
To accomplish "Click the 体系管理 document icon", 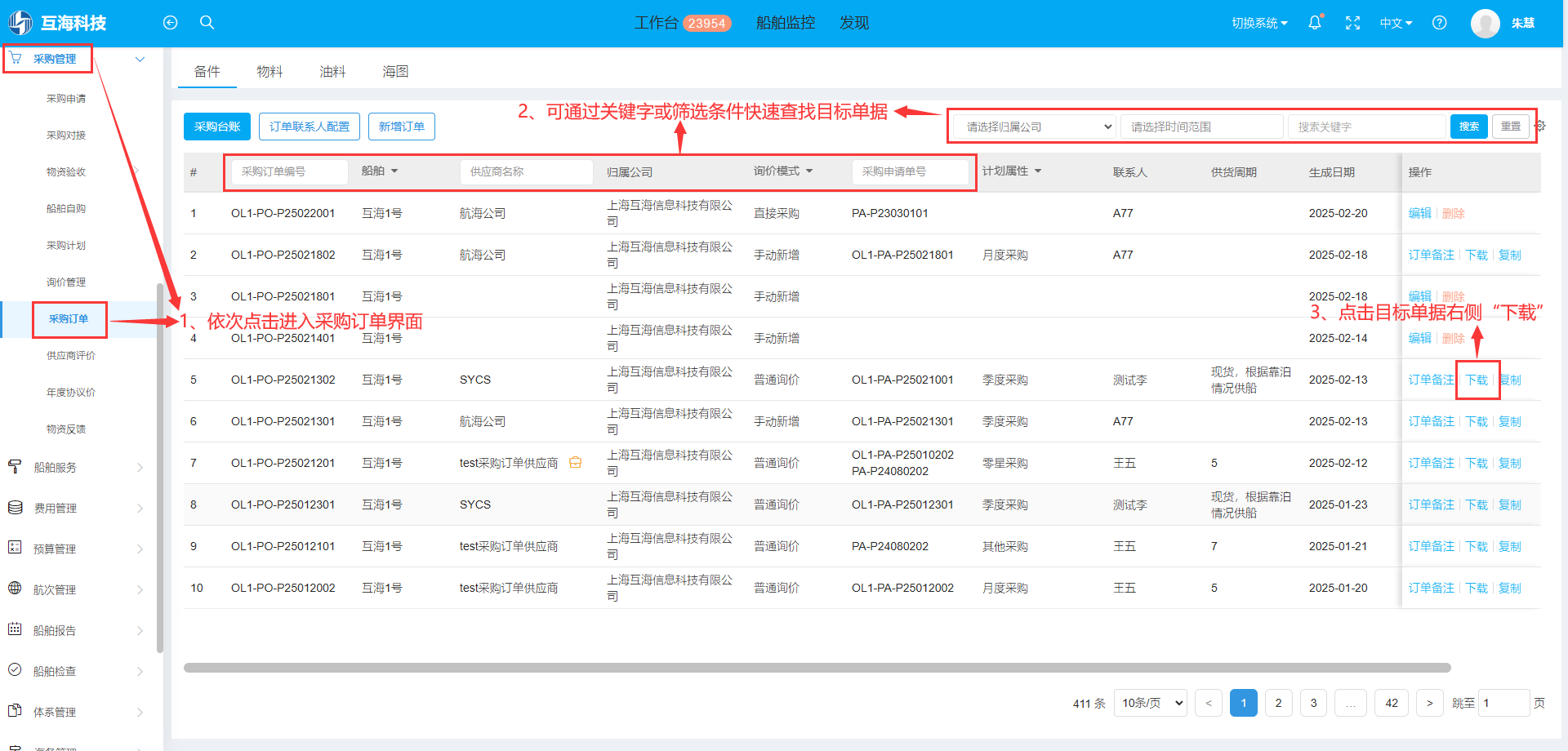I will click(x=15, y=711).
